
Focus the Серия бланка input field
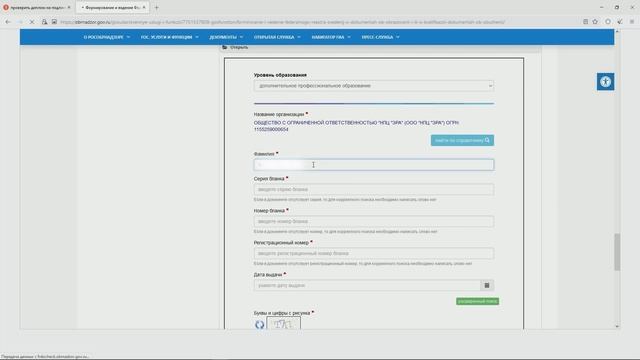coord(373,189)
